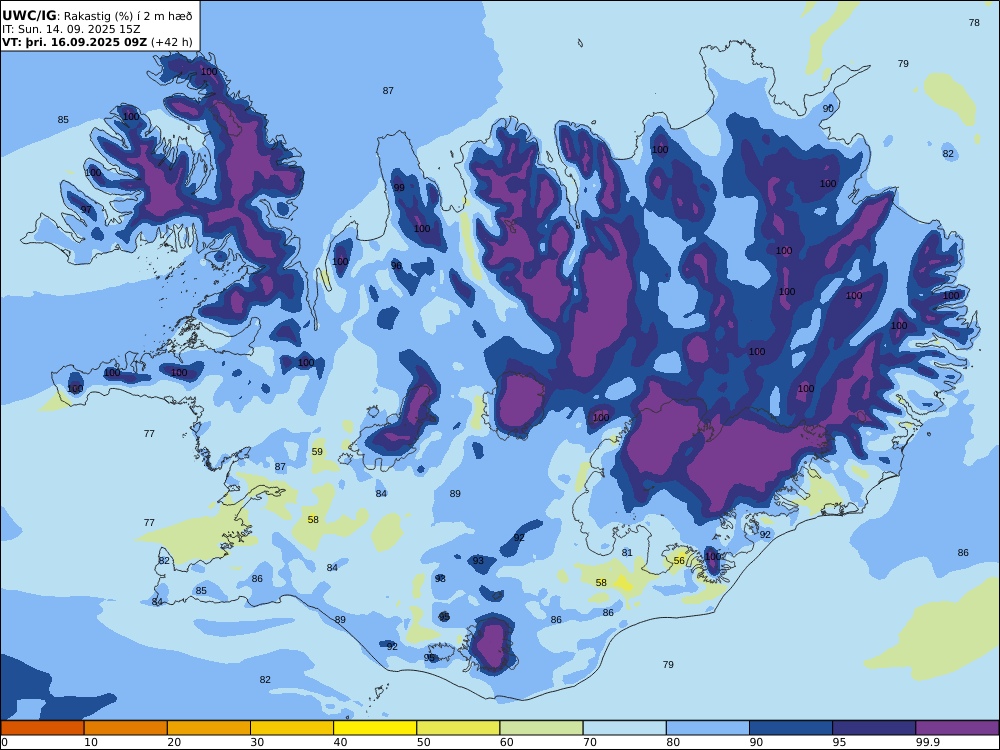Click the 10 tick label on the legend

click(91, 742)
